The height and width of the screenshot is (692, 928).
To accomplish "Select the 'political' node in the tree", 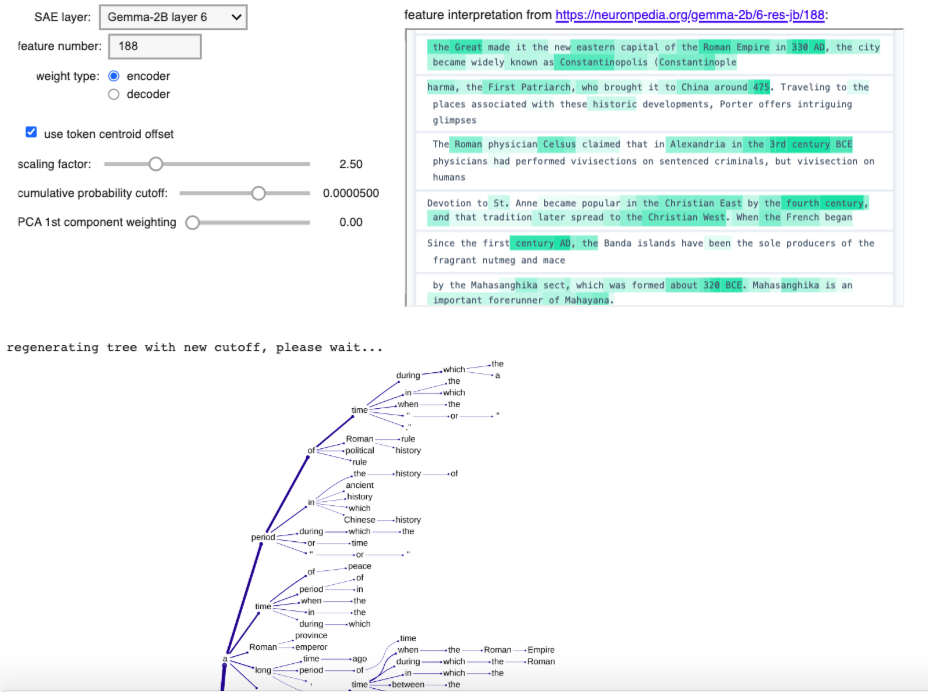I will click(360, 451).
